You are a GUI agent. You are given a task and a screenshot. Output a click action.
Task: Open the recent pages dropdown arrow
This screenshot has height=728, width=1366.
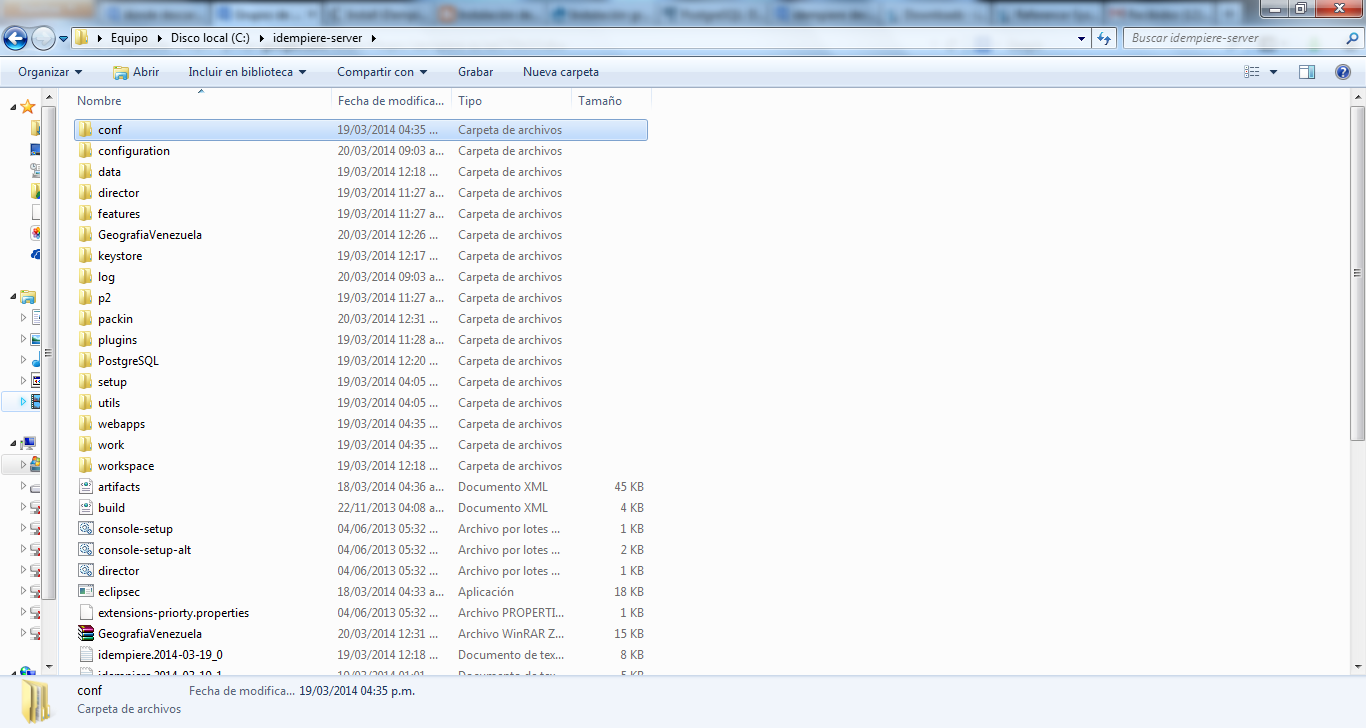pos(64,39)
